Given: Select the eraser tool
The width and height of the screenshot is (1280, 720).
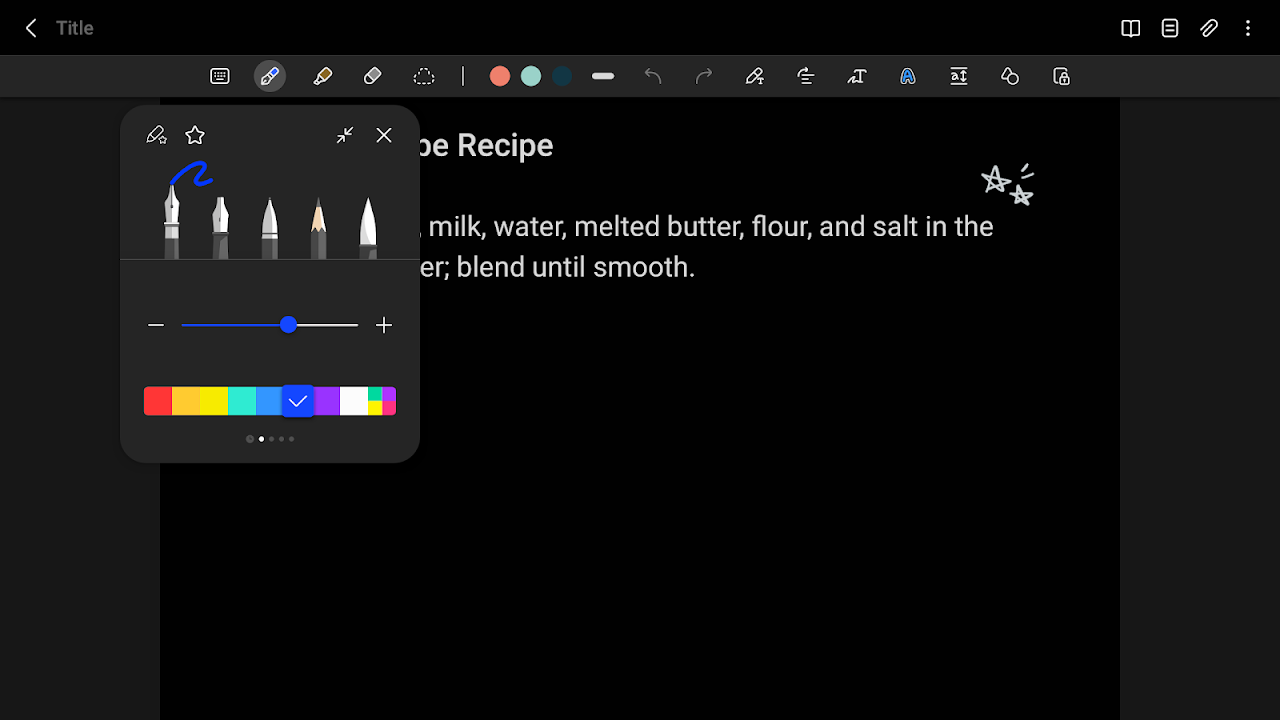Looking at the screenshot, I should coord(372,75).
